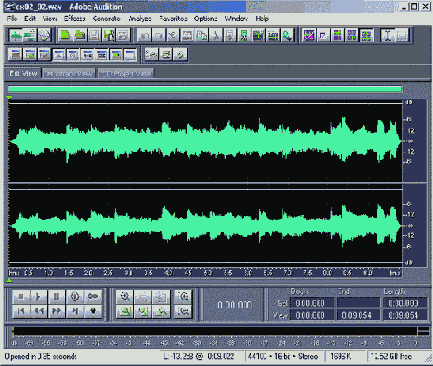Screen dimensions: 433x366
Task: Open the Edit menu
Action: point(30,19)
